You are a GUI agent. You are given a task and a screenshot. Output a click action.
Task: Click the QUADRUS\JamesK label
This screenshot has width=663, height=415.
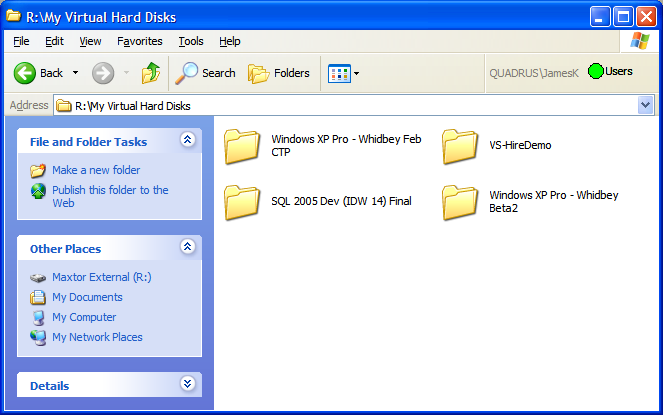[x=534, y=73]
